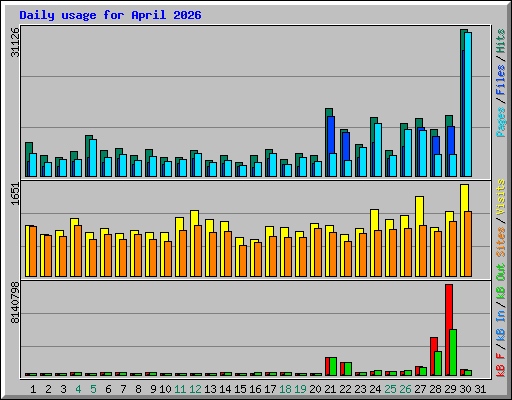
Task: Click the cyan pages bar for day 5
Action: click(93, 158)
